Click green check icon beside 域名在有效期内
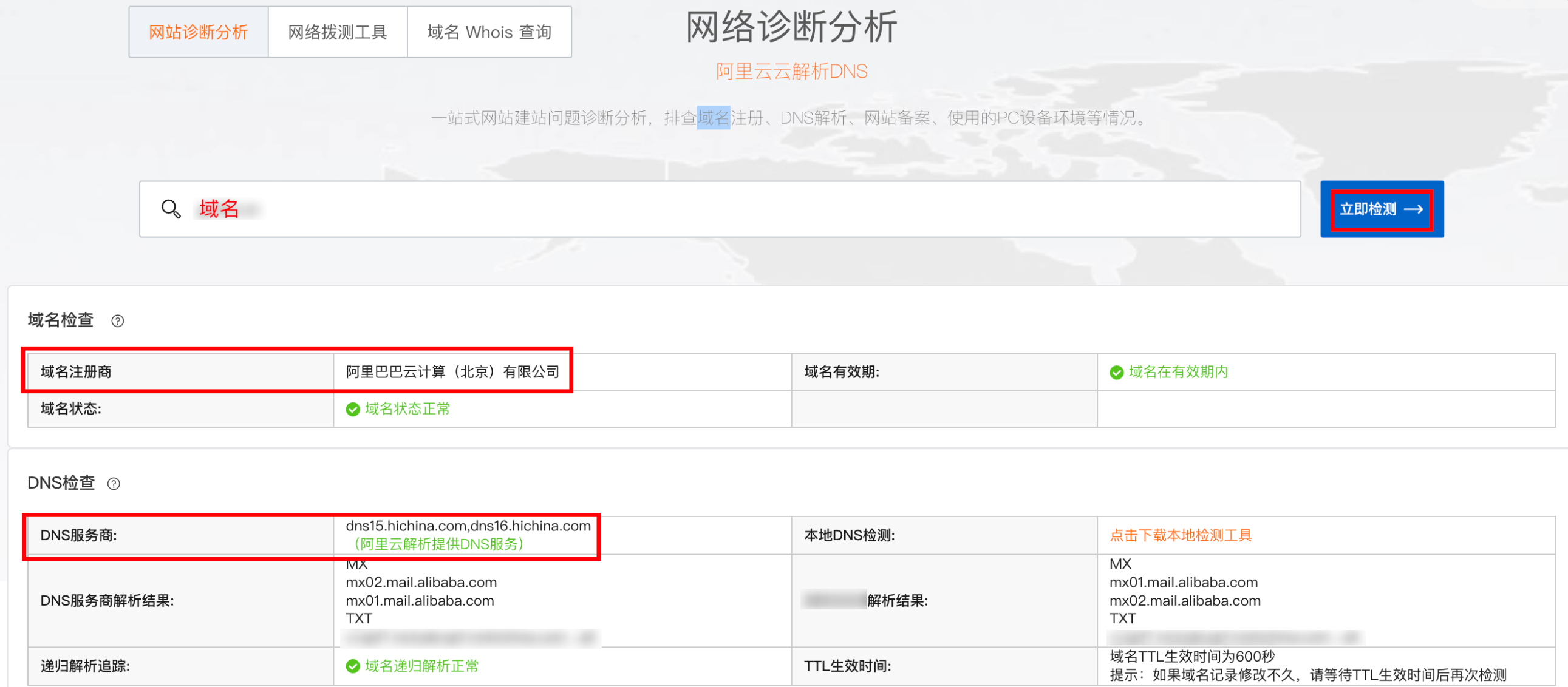Image resolution: width=1568 pixels, height=687 pixels. coord(1116,373)
